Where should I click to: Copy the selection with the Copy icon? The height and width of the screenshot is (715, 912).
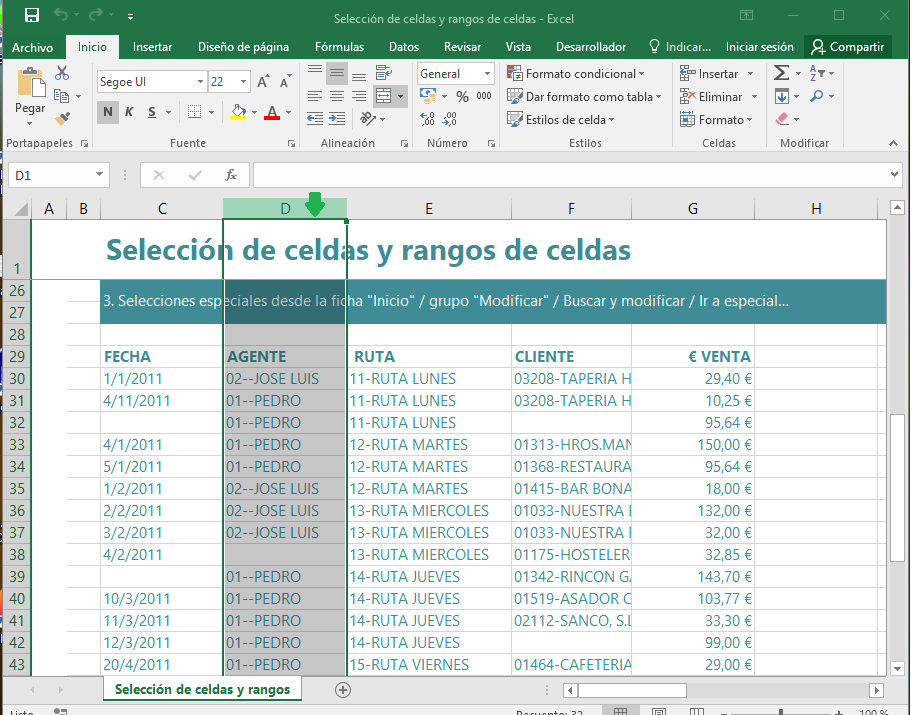pos(61,95)
